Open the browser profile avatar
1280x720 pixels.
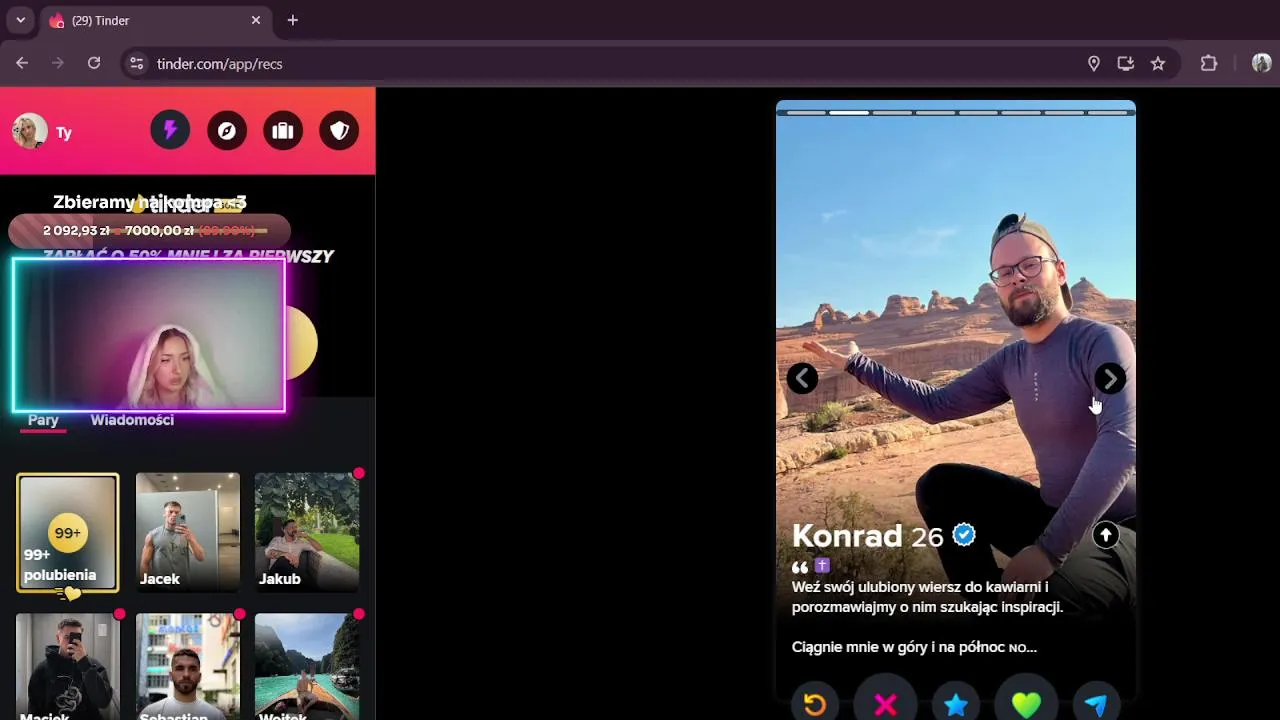click(1262, 63)
